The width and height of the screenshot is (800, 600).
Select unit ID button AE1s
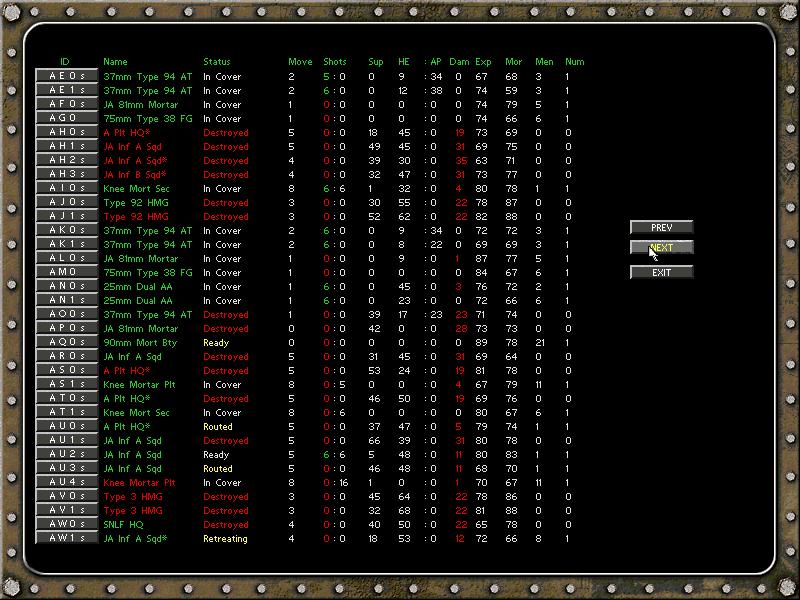tap(66, 90)
